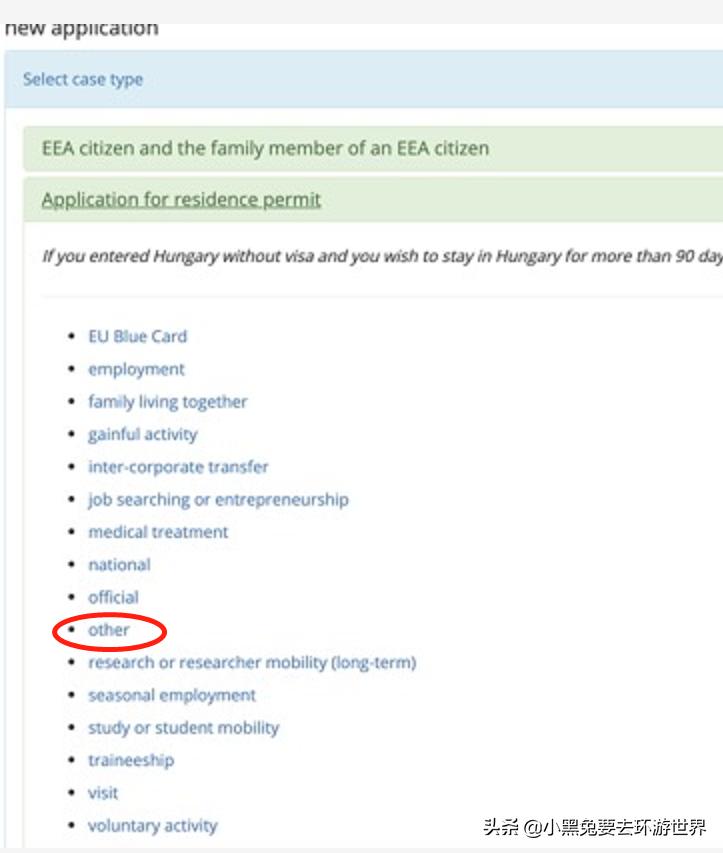Select the employment case type
Screen dimensions: 723x853
click(x=136, y=370)
